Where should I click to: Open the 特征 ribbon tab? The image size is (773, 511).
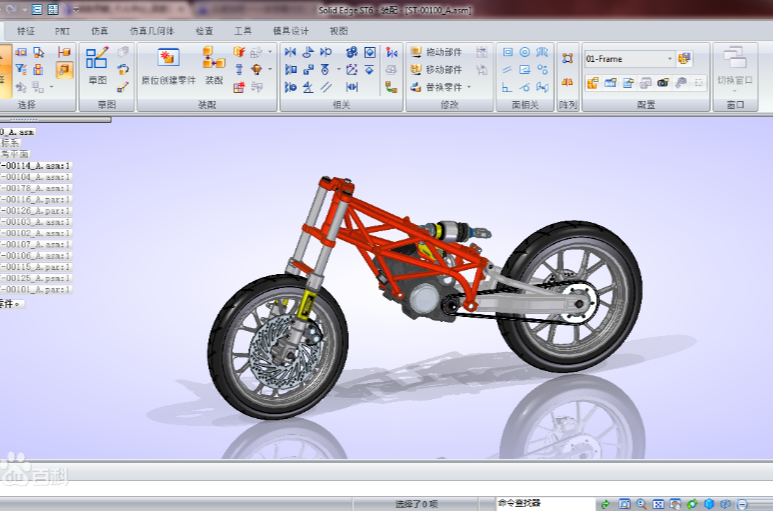pos(26,31)
